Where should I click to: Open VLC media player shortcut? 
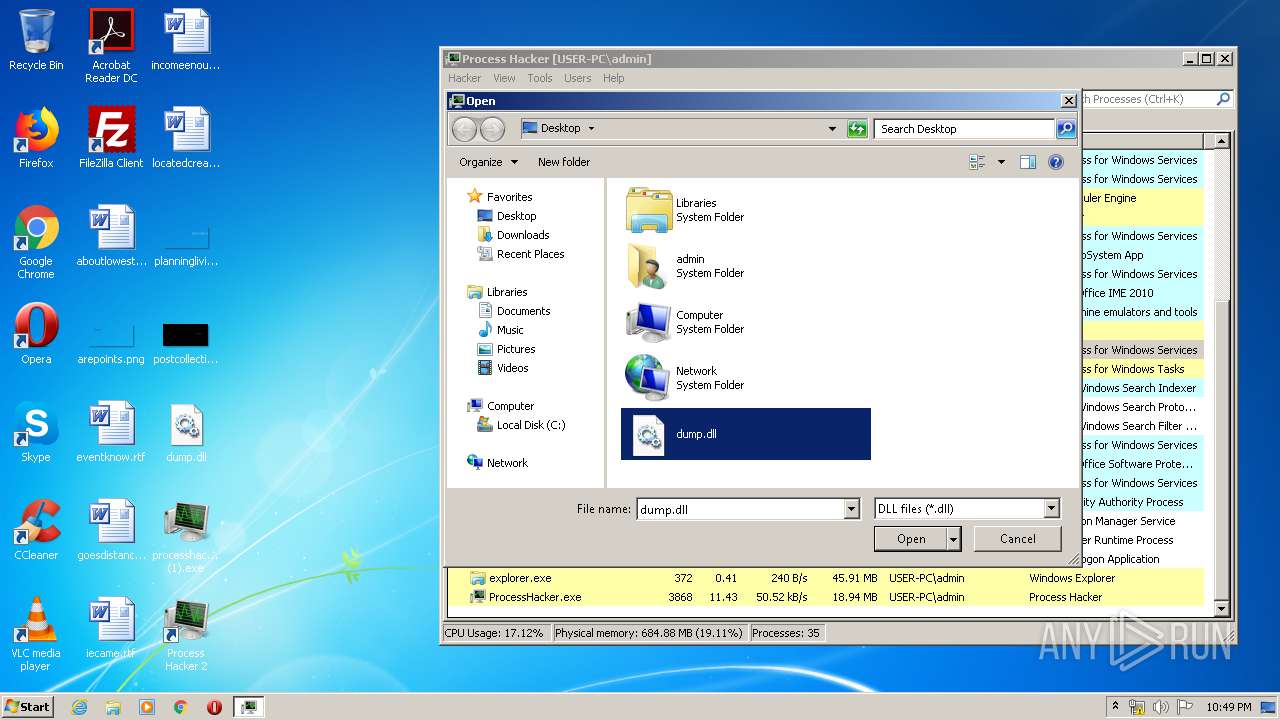(x=36, y=634)
